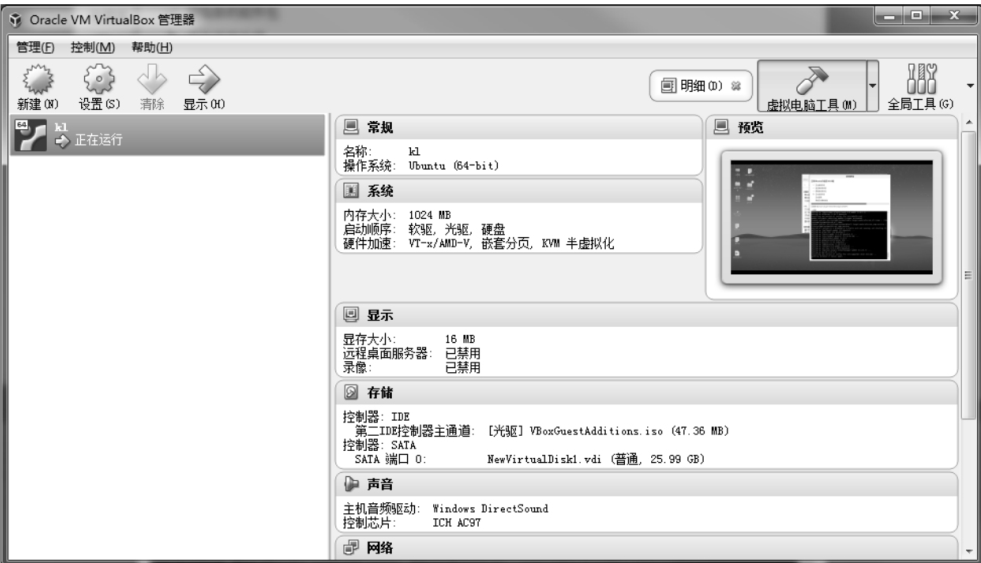Image resolution: width=981 pixels, height=563 pixels.
Task: Click the 预览 preview section icon
Action: 721,127
